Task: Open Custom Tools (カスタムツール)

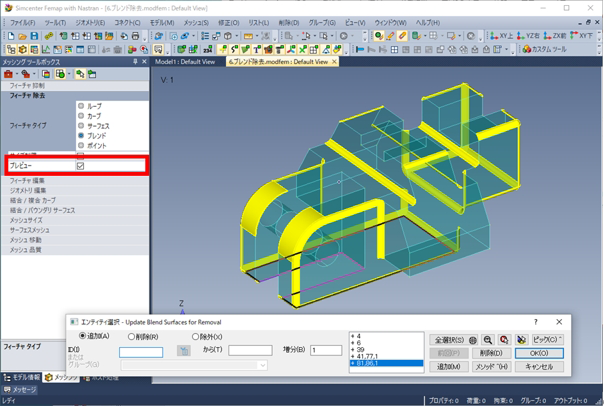Action: point(544,49)
